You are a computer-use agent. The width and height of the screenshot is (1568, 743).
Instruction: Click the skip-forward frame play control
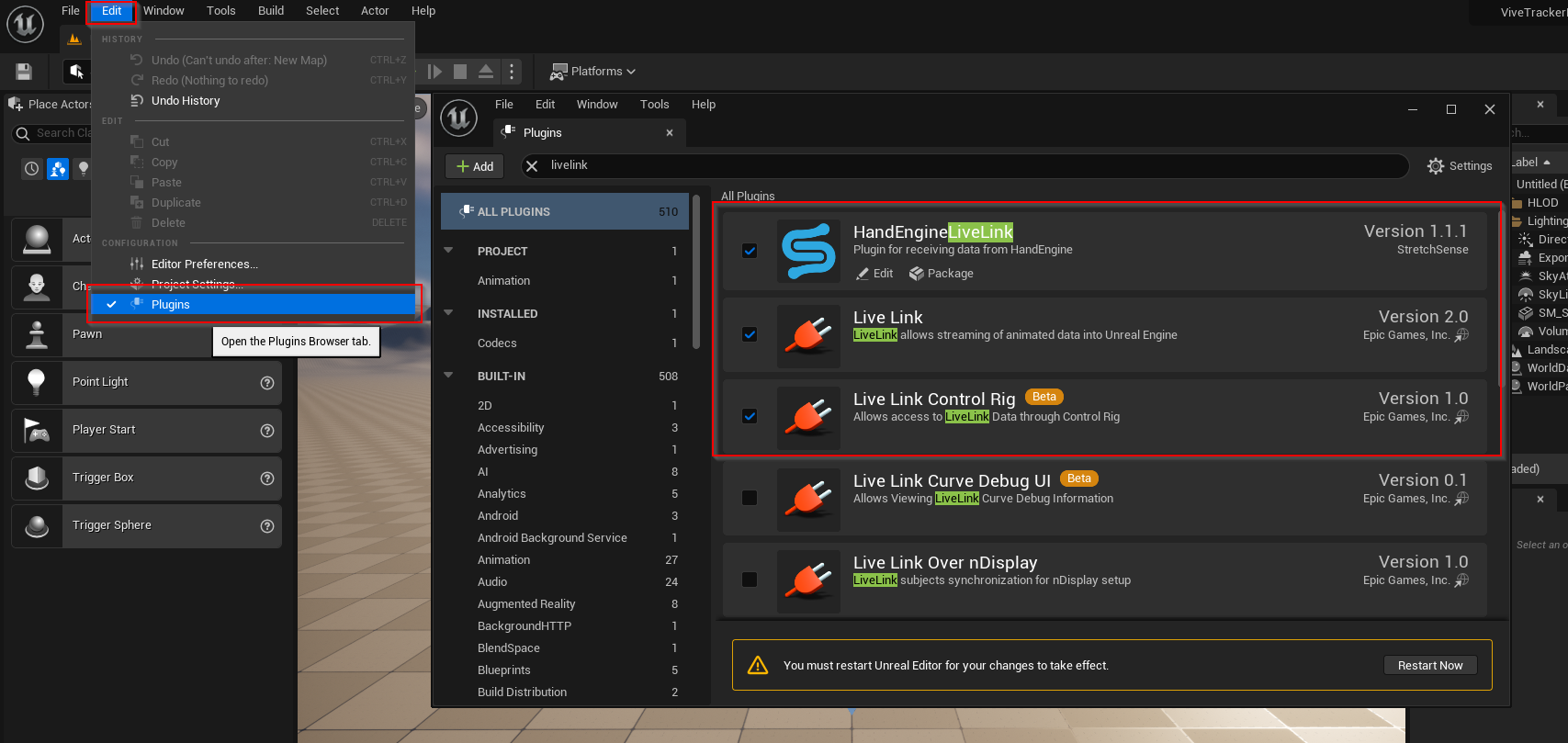click(x=435, y=72)
